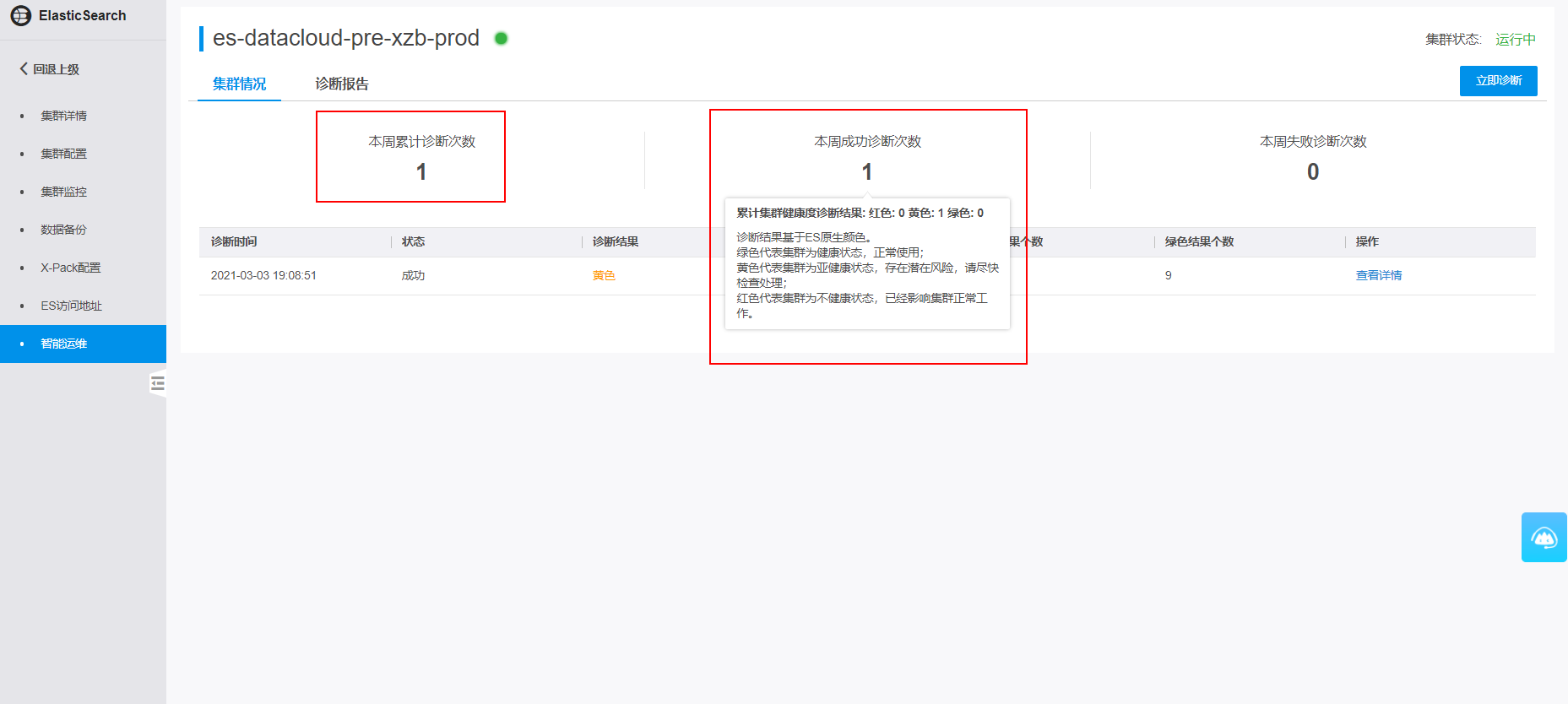The height and width of the screenshot is (704, 1568).
Task: Click the 回退上级 back link
Action: (x=57, y=69)
